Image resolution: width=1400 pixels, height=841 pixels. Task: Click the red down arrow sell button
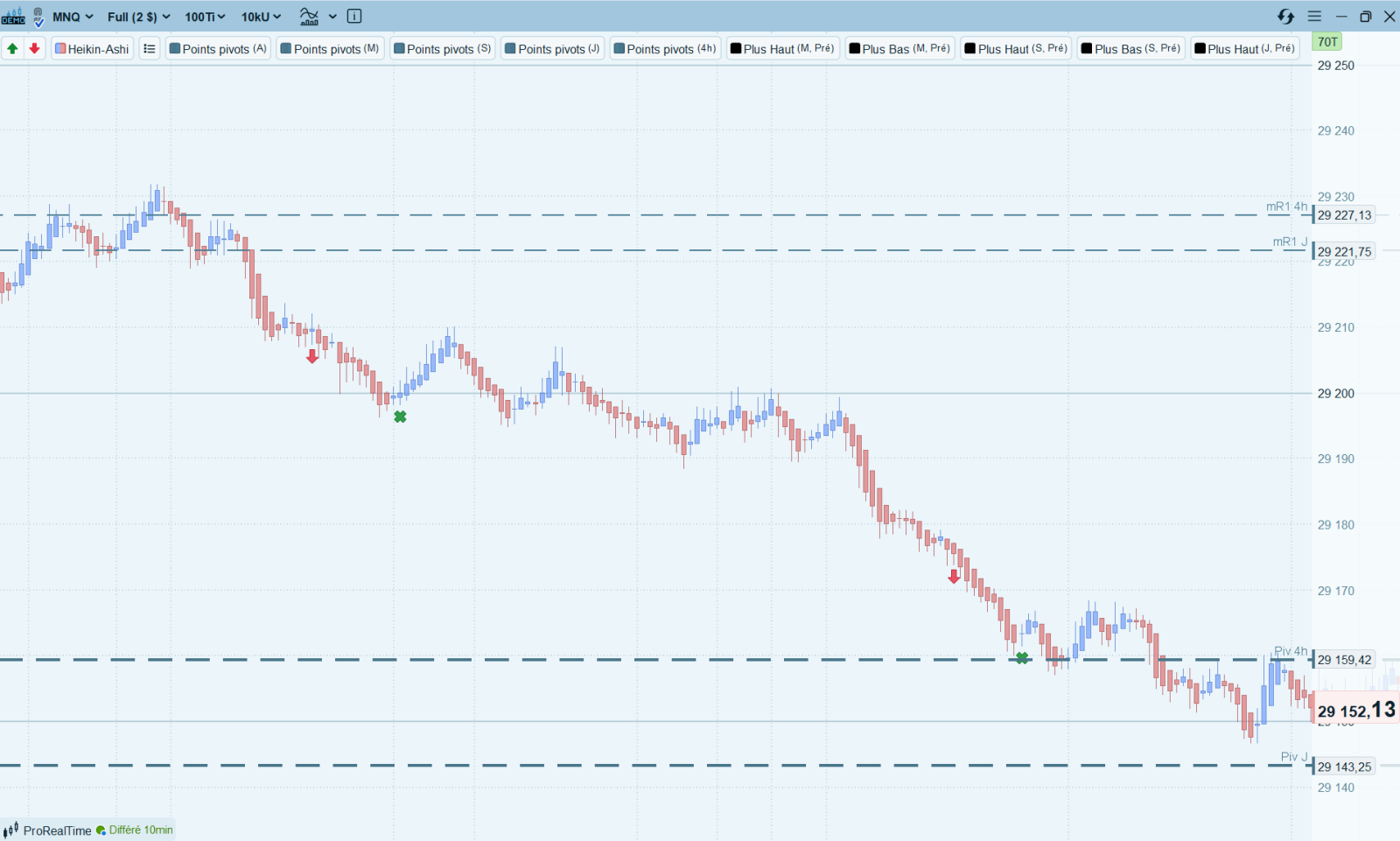34,49
